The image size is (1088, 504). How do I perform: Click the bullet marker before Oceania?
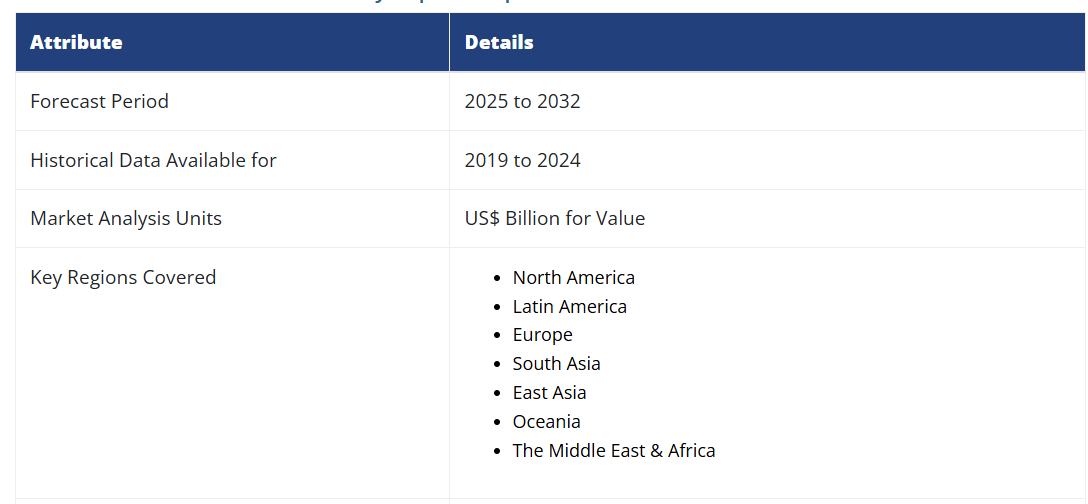[498, 423]
